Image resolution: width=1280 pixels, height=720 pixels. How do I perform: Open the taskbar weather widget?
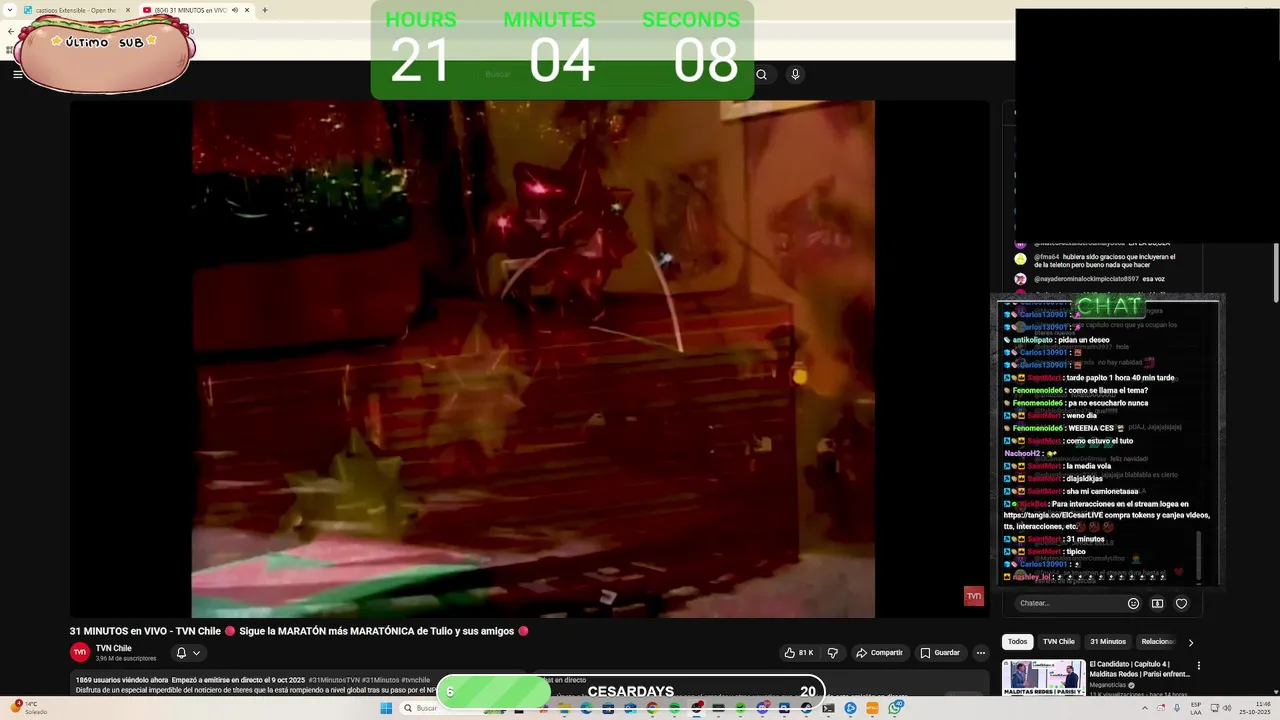30,708
